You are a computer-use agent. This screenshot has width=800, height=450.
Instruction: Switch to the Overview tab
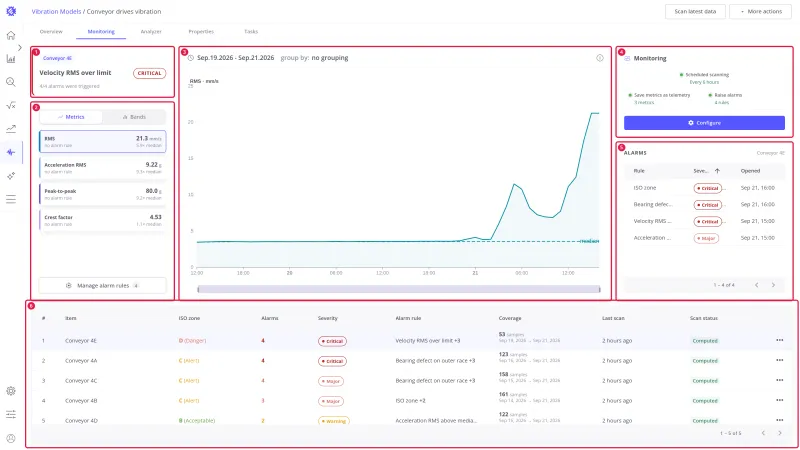click(51, 32)
